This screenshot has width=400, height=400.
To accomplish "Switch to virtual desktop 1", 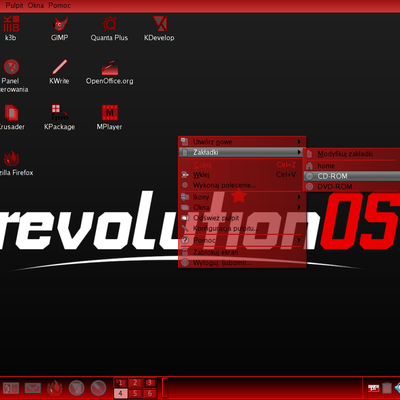I will (x=121, y=383).
